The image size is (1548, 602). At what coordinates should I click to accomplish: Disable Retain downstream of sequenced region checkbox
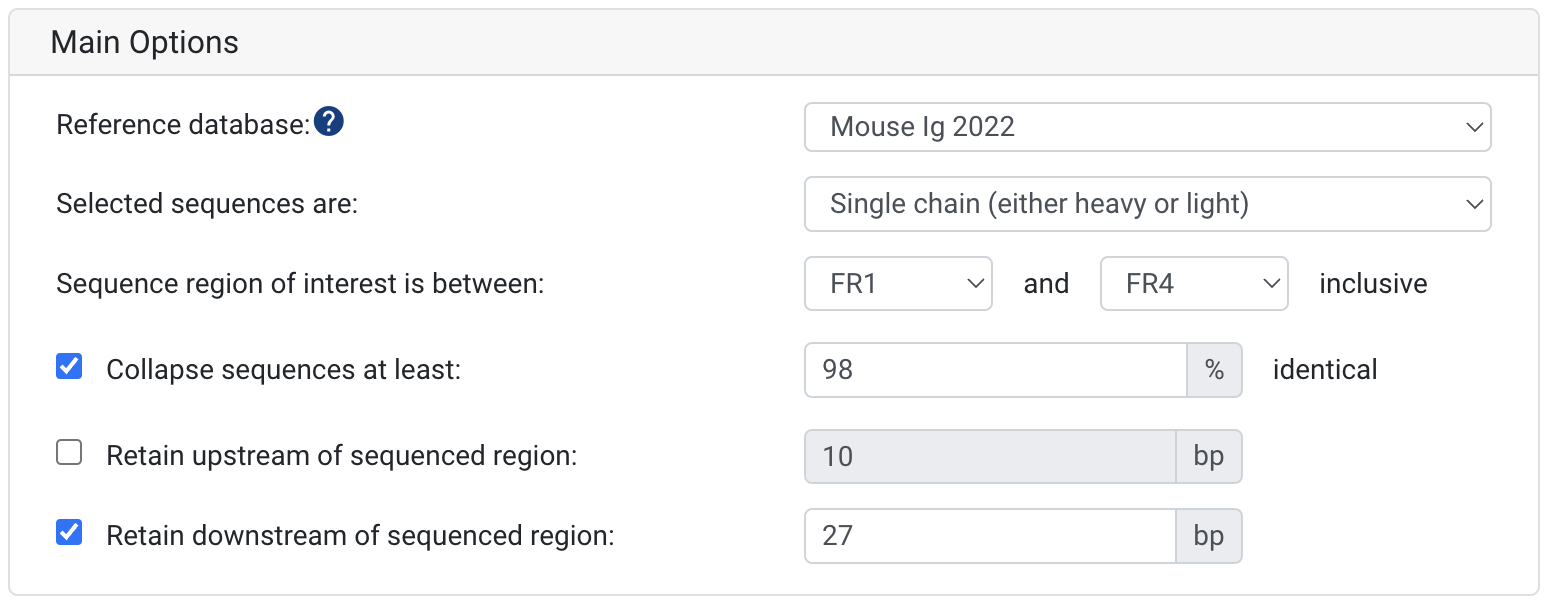pyautogui.click(x=69, y=533)
